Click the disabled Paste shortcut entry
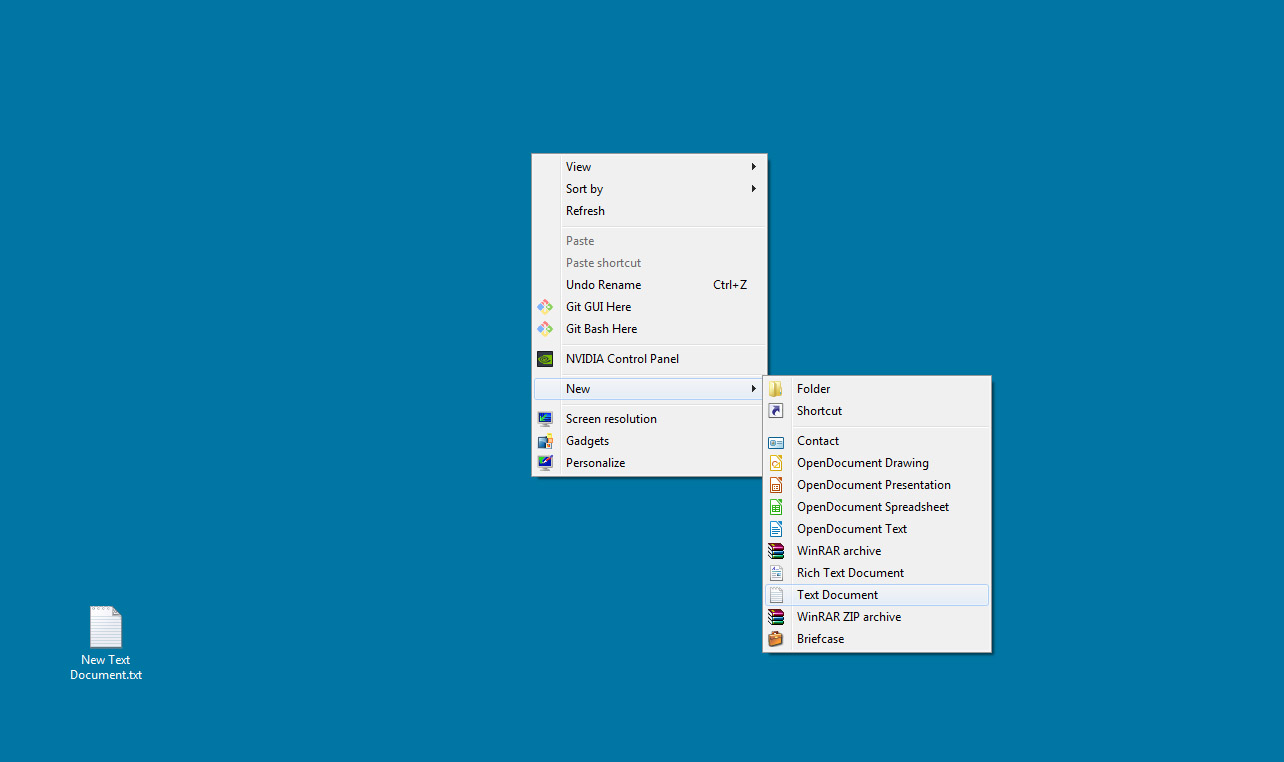Screen dimensions: 1284x762 [649, 263]
